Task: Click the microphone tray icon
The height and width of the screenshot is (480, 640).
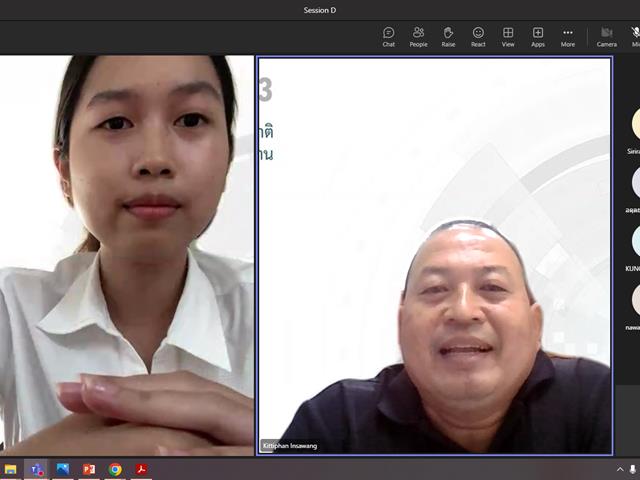Action: pos(633,469)
